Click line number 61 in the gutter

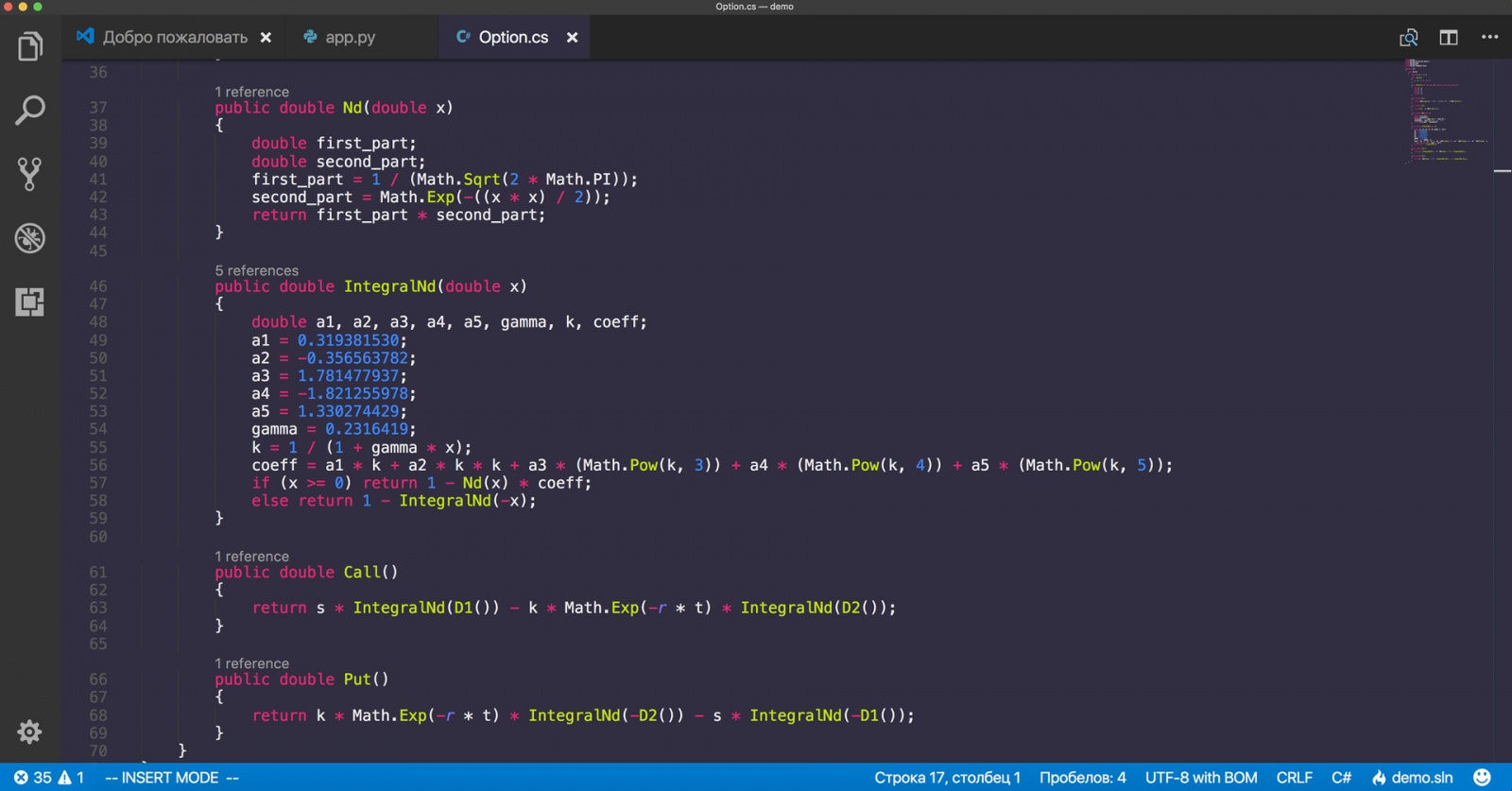click(98, 573)
